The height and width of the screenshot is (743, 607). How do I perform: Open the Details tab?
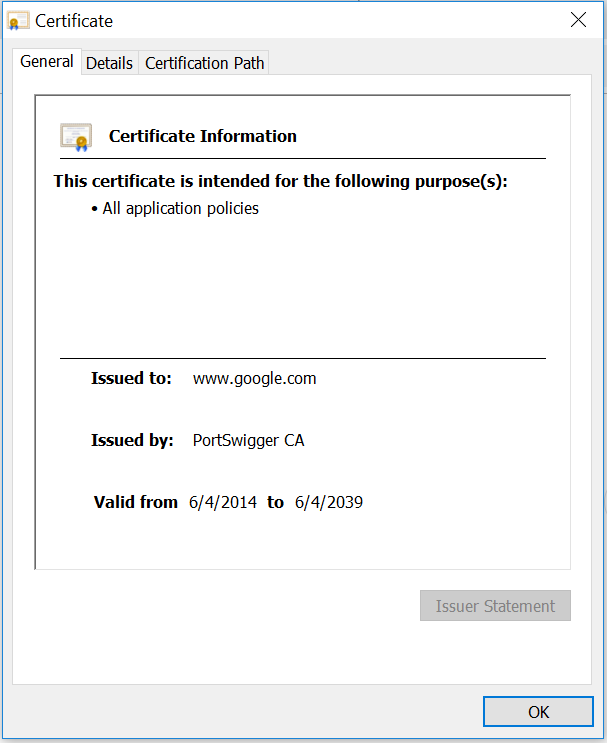point(109,63)
